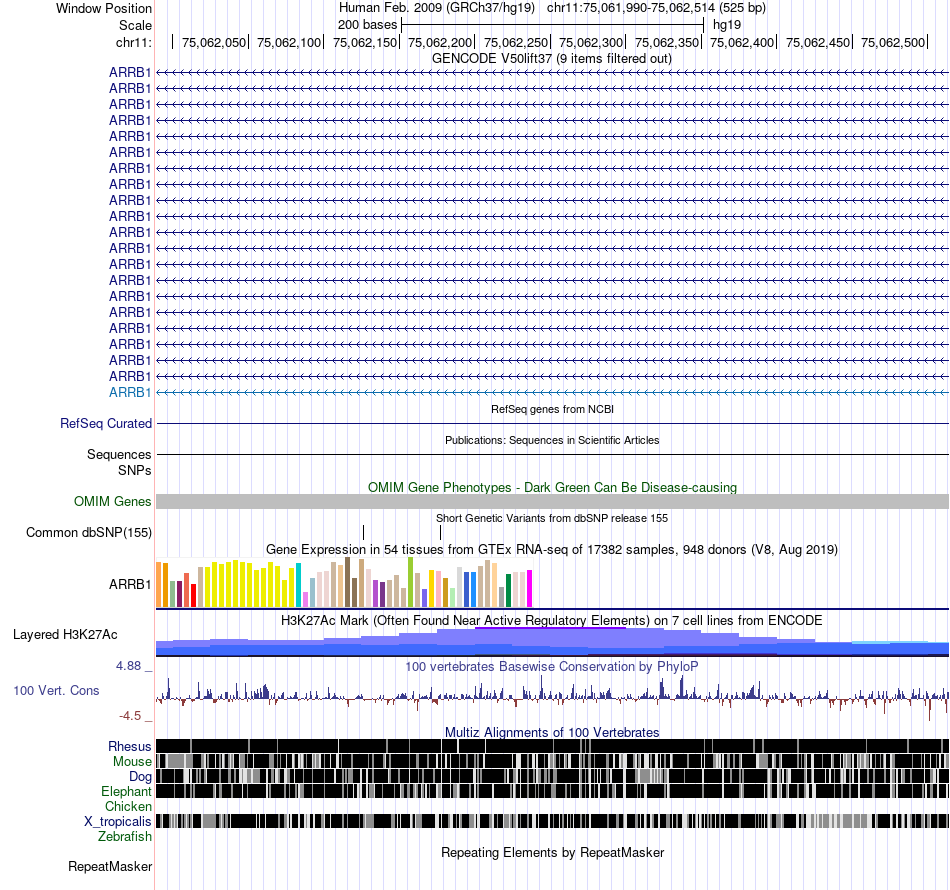Click the Layered H3K27Ac label

pyautogui.click(x=65, y=635)
